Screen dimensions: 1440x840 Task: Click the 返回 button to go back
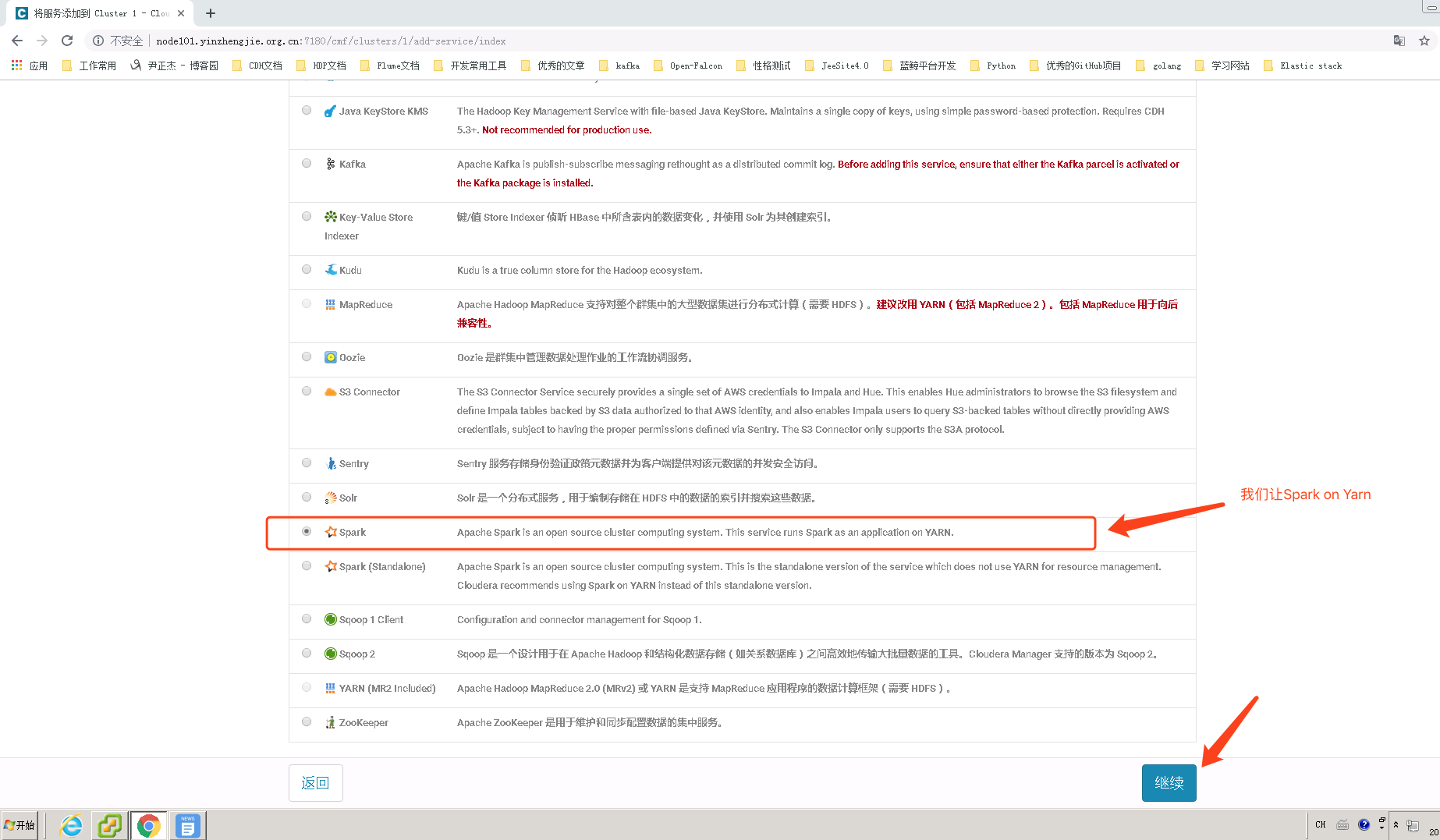(x=315, y=782)
